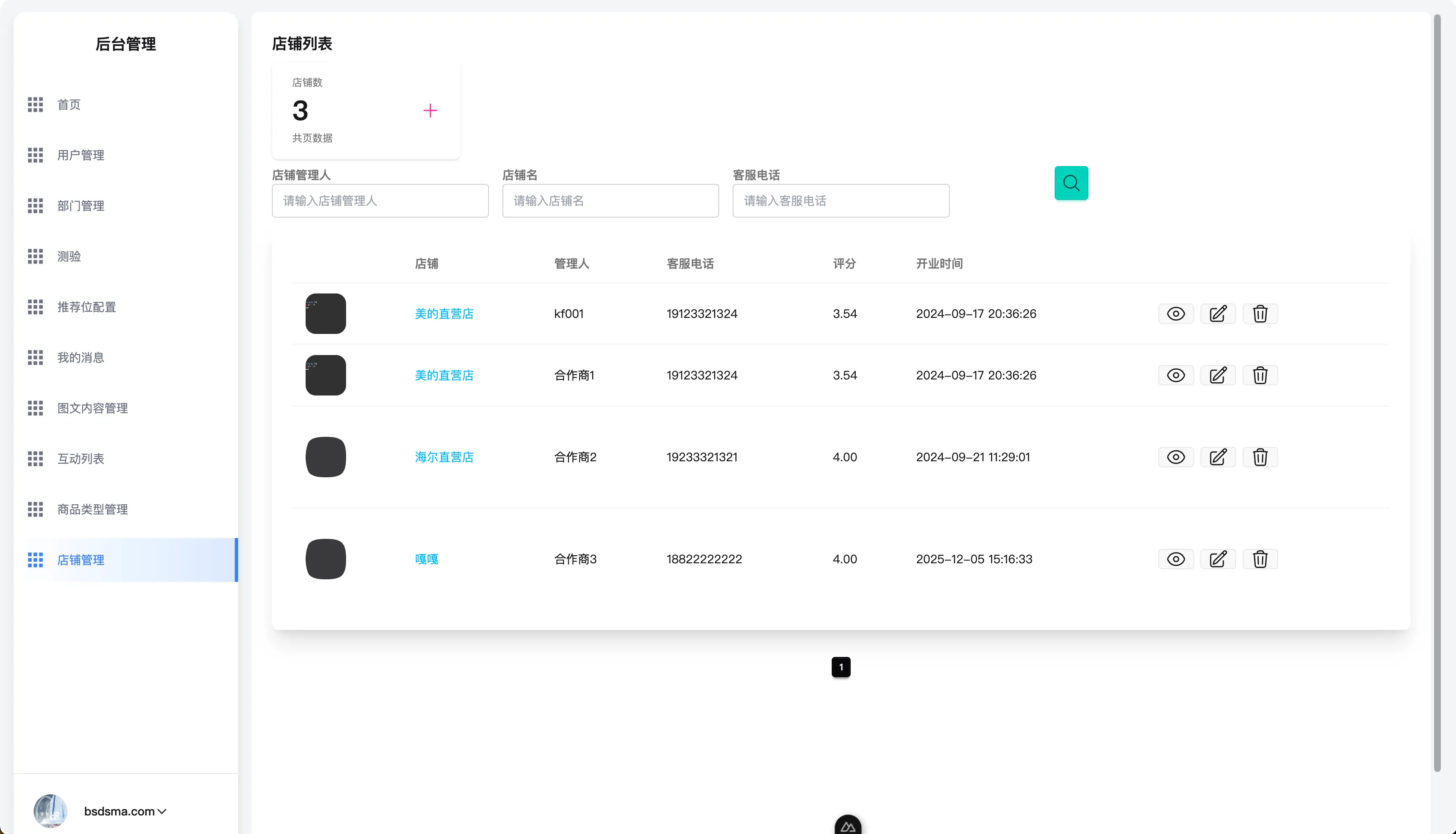Click the delete trash icon for 嘎嘎
This screenshot has width=1456, height=834.
[1260, 559]
